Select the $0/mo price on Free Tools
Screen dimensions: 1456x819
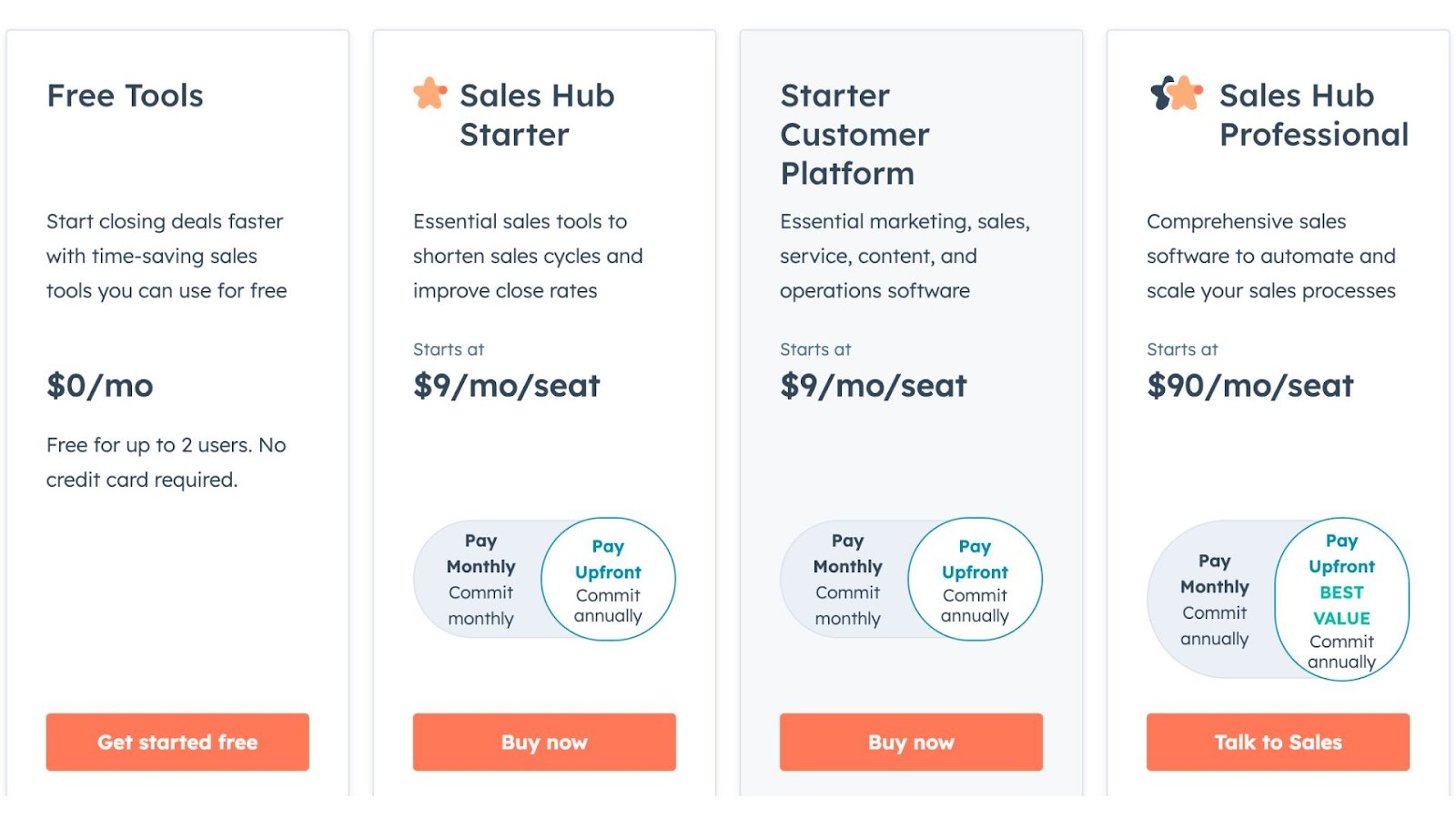(x=100, y=386)
